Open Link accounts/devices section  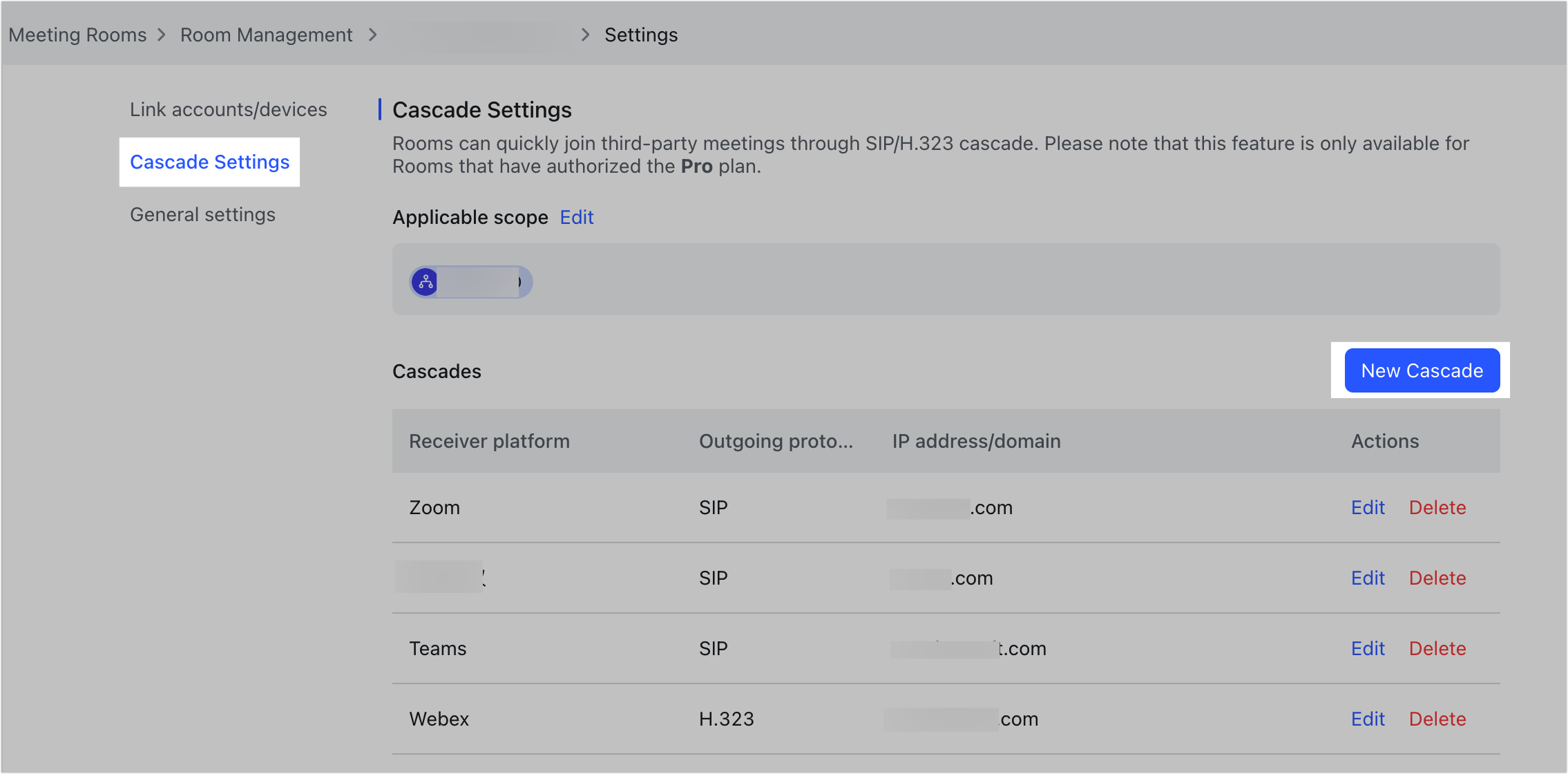coord(229,109)
